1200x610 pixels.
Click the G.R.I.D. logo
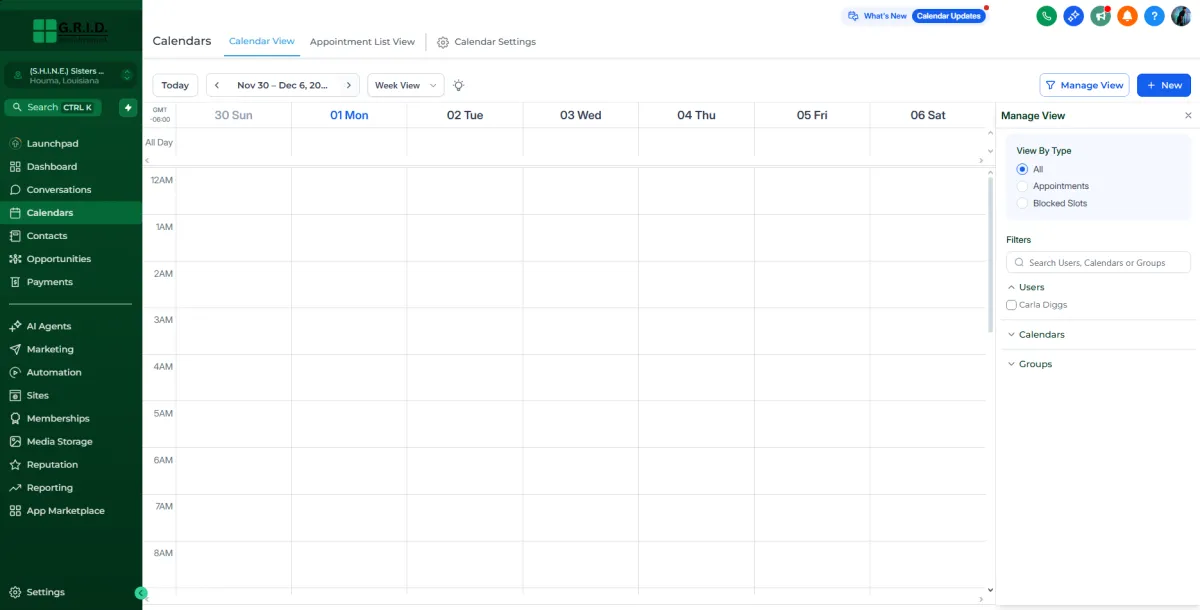70,29
